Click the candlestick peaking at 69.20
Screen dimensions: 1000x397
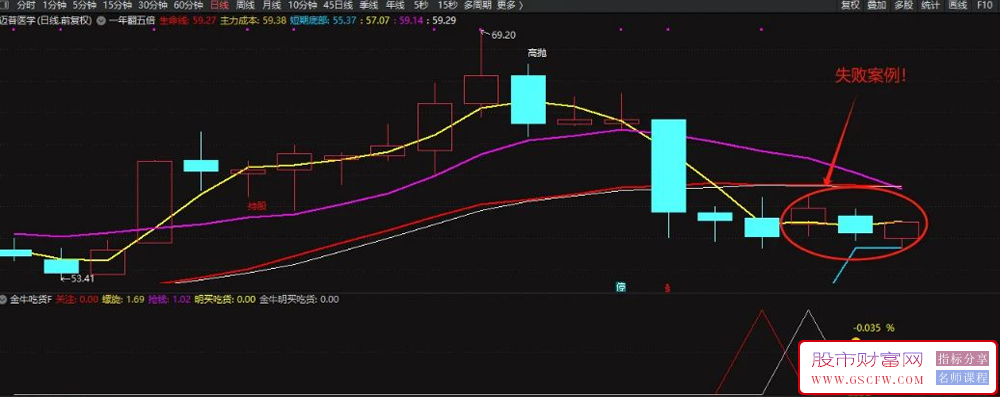click(482, 89)
